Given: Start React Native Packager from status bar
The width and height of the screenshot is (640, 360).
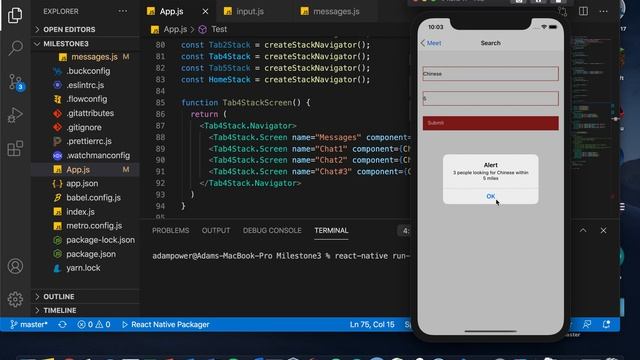Looking at the screenshot, I should coord(165,324).
